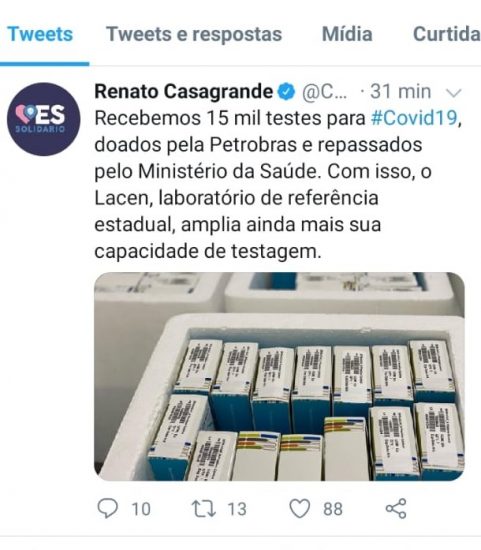
Task: Tap the share icon under the tweet
Action: coord(396,509)
